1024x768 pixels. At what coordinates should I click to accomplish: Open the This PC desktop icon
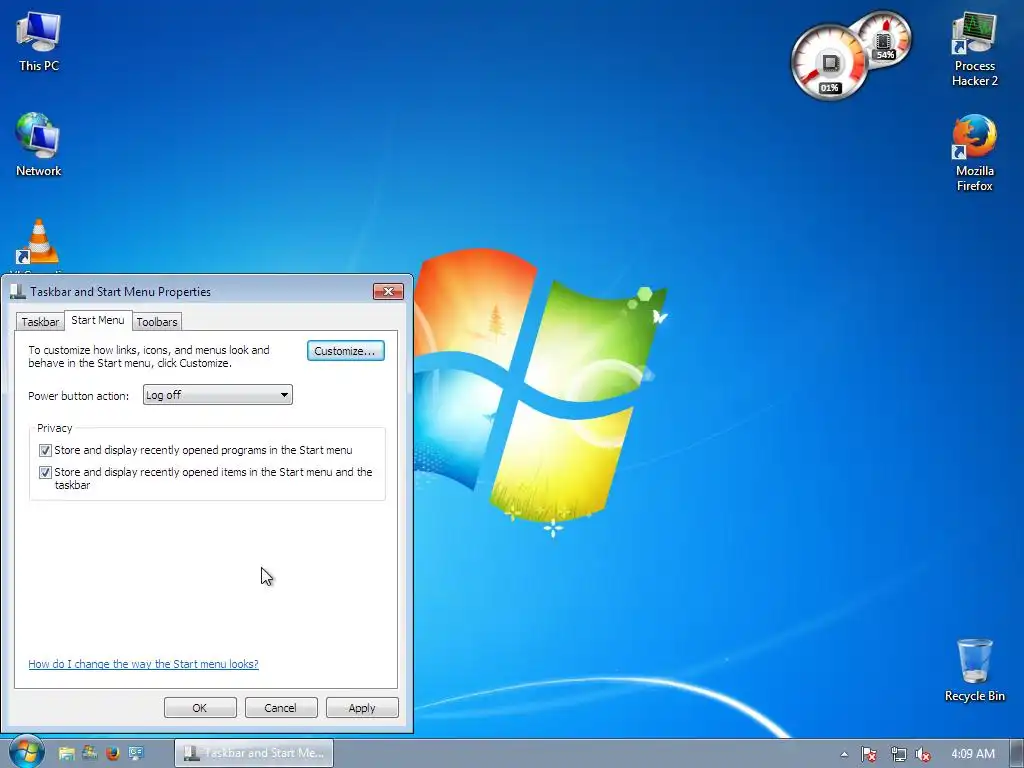pyautogui.click(x=39, y=42)
